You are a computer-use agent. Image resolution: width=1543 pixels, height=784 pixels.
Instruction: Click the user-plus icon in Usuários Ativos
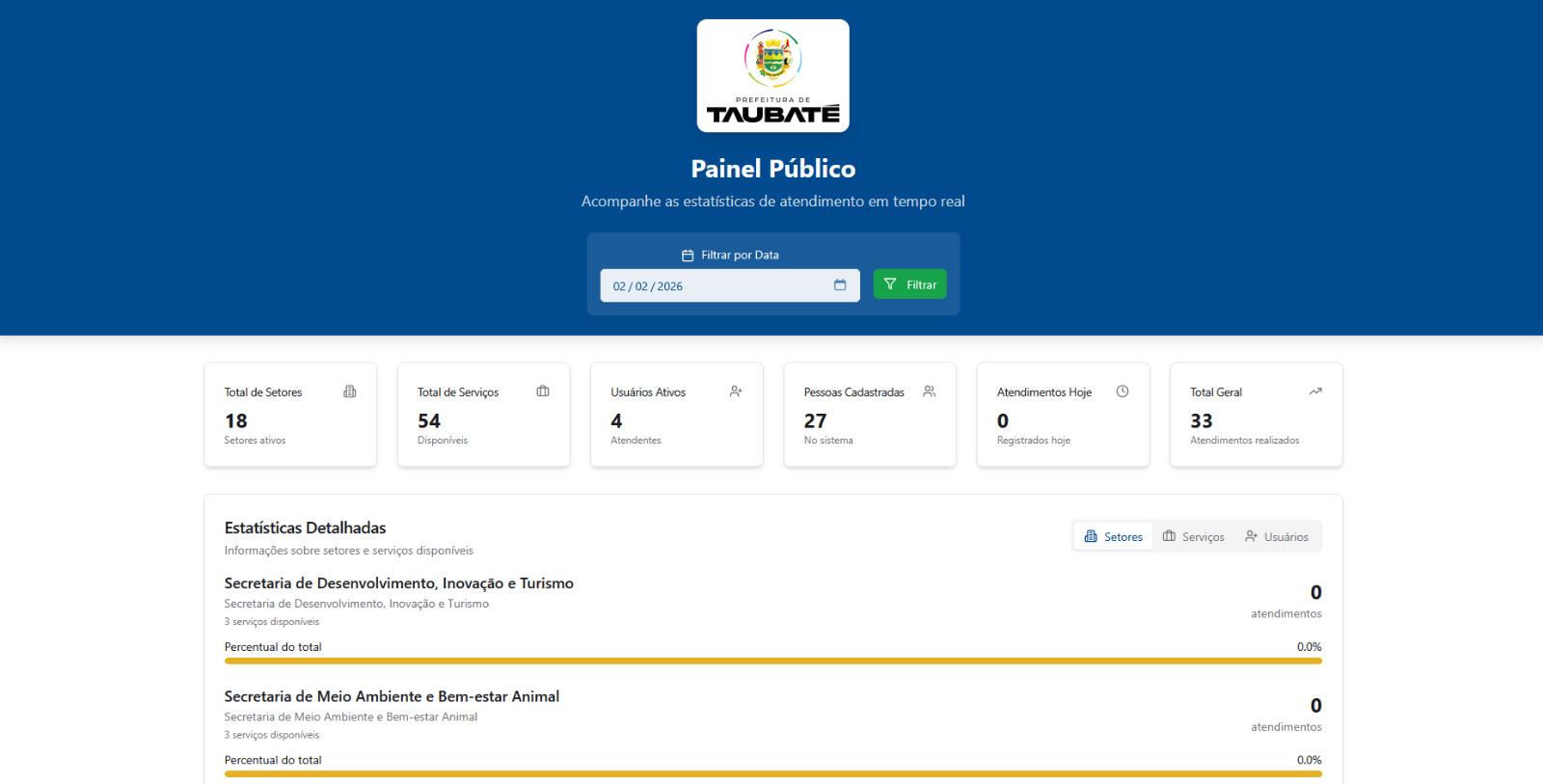pos(736,392)
